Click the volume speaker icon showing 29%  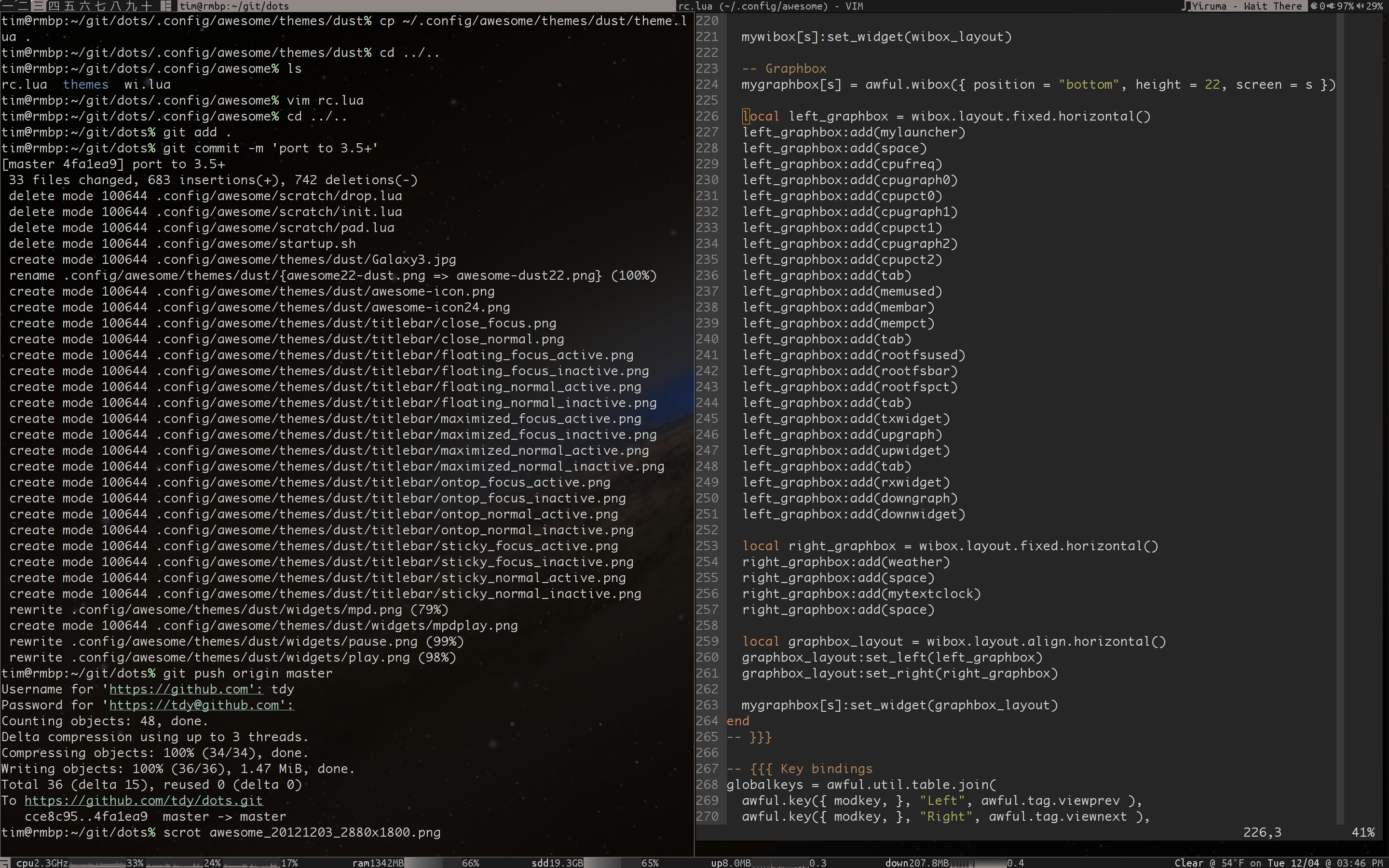coord(1360,6)
